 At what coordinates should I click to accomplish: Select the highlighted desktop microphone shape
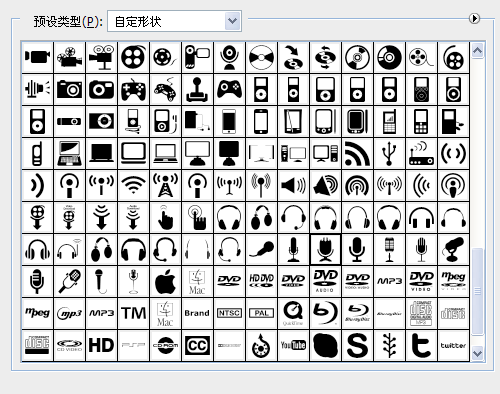325,249
